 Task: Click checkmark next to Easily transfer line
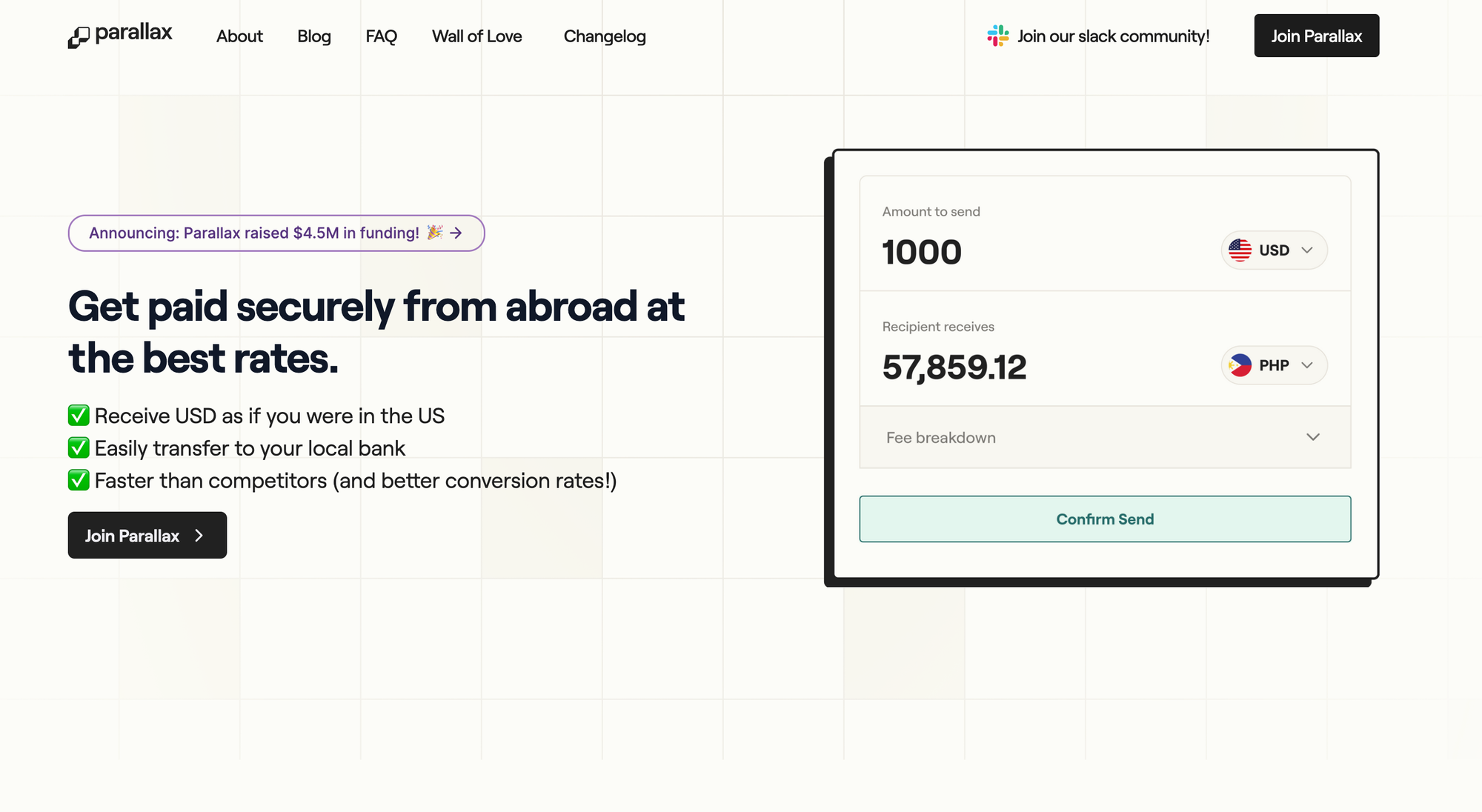tap(79, 448)
